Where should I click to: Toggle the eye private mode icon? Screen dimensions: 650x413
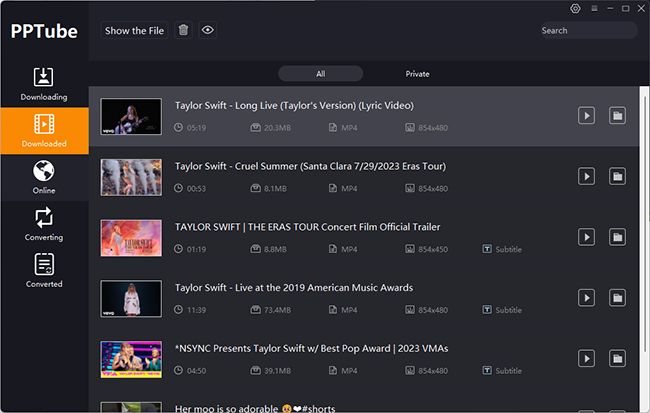[207, 30]
